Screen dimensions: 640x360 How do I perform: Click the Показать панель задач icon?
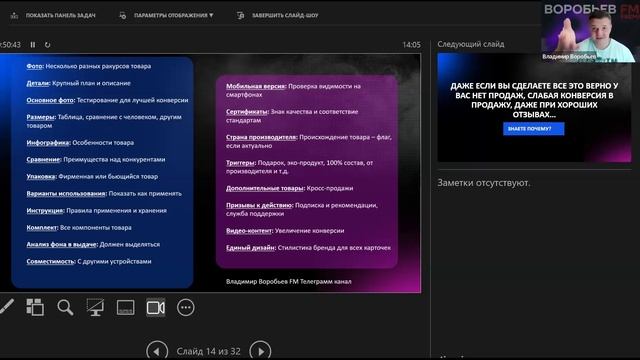coord(14,16)
